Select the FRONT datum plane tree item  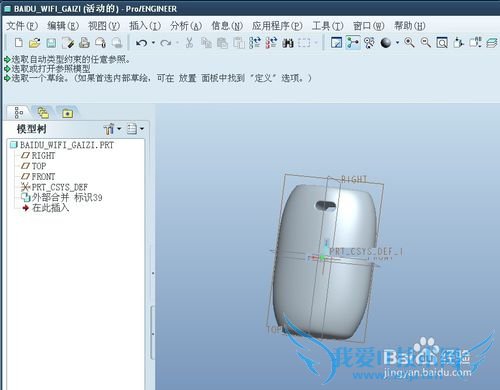tap(38, 177)
